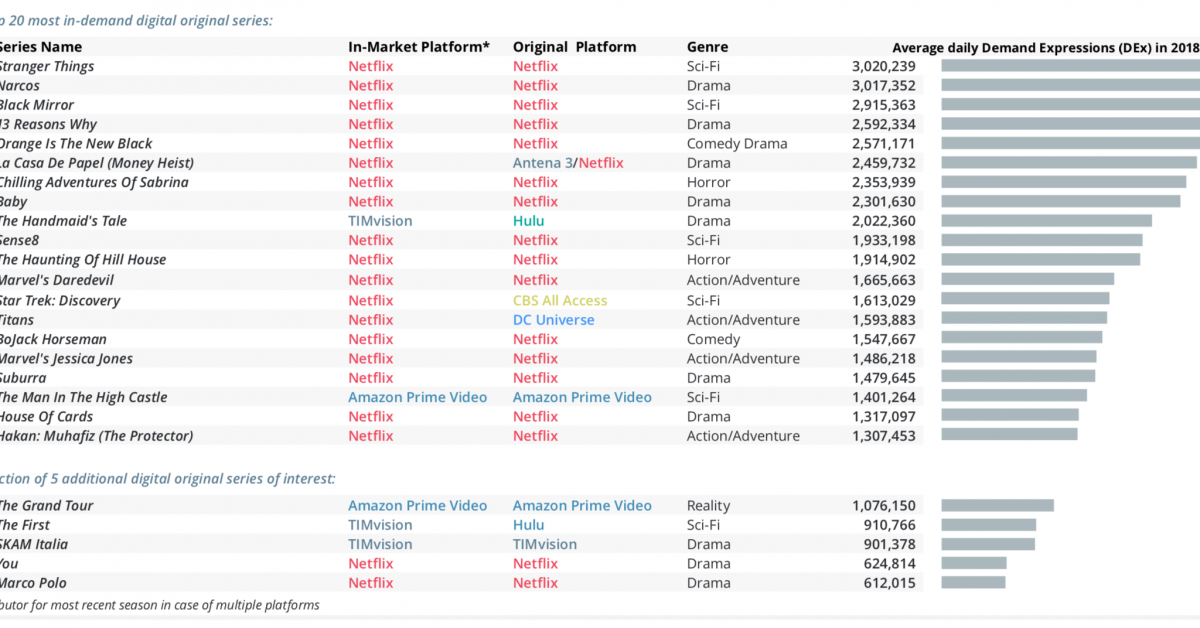Select the Hakan: Muhafiz series row name
1200x628 pixels.
96,436
